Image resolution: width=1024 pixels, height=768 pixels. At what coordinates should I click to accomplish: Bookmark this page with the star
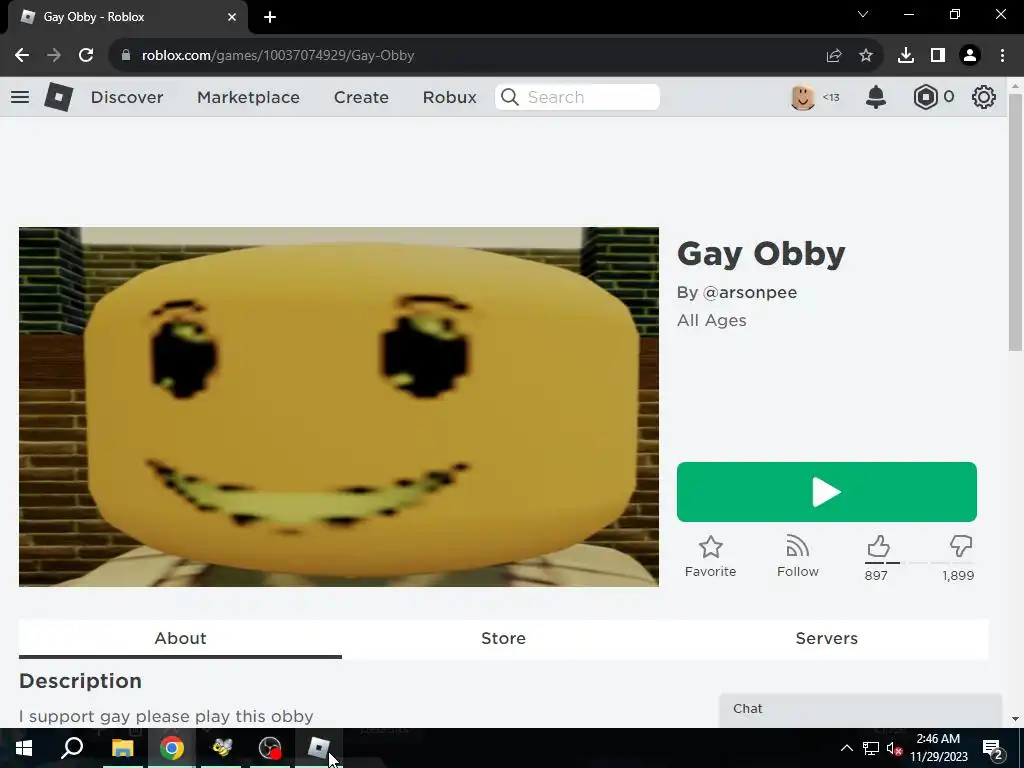point(866,56)
